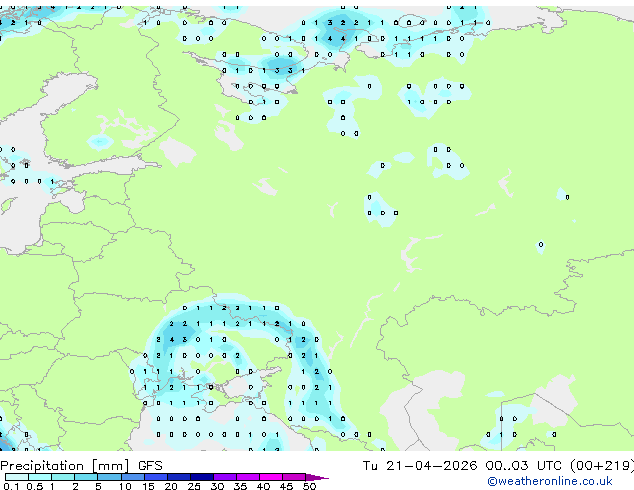Click the 0.5–1 mm legend swatch
Viewport: 634px width, 490px height.
tap(40, 477)
